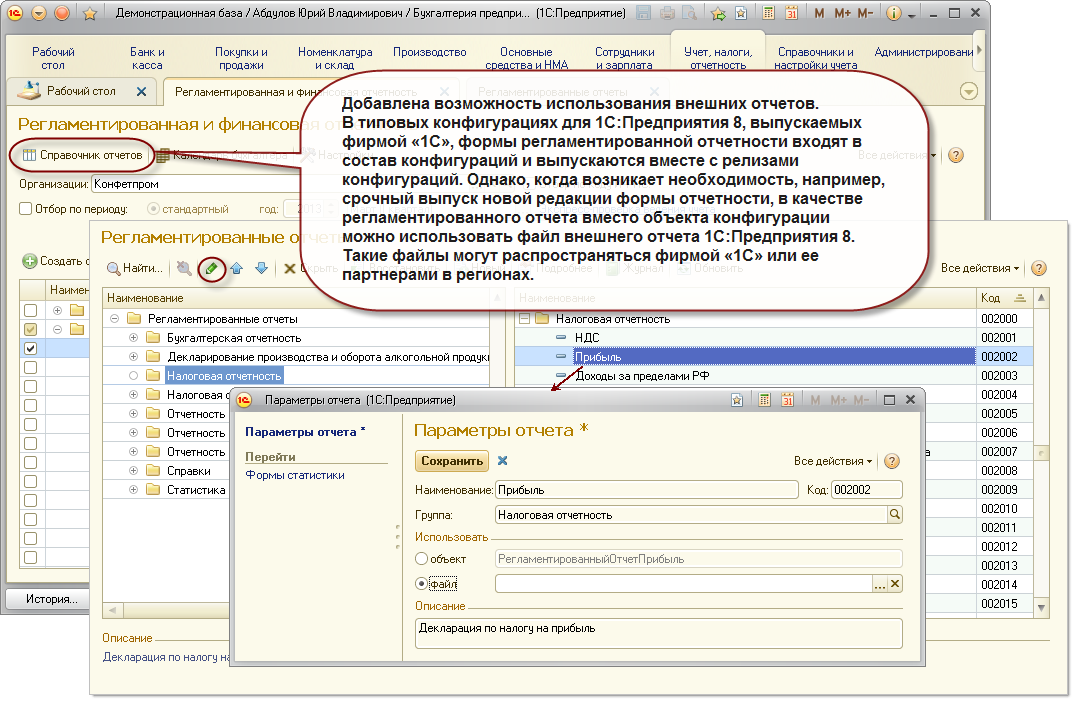Click the Организация field showing Конфетпром
1073x702 pixels.
pyautogui.click(x=198, y=184)
